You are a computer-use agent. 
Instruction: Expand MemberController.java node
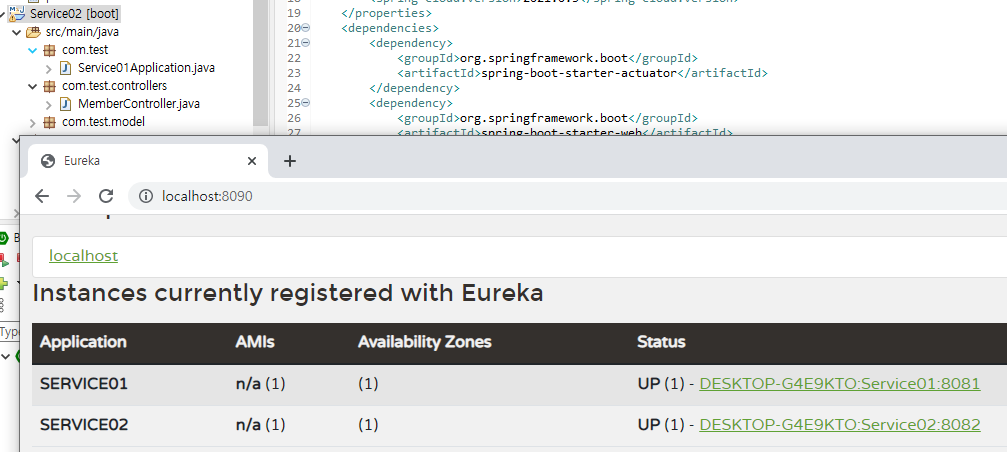click(x=49, y=103)
